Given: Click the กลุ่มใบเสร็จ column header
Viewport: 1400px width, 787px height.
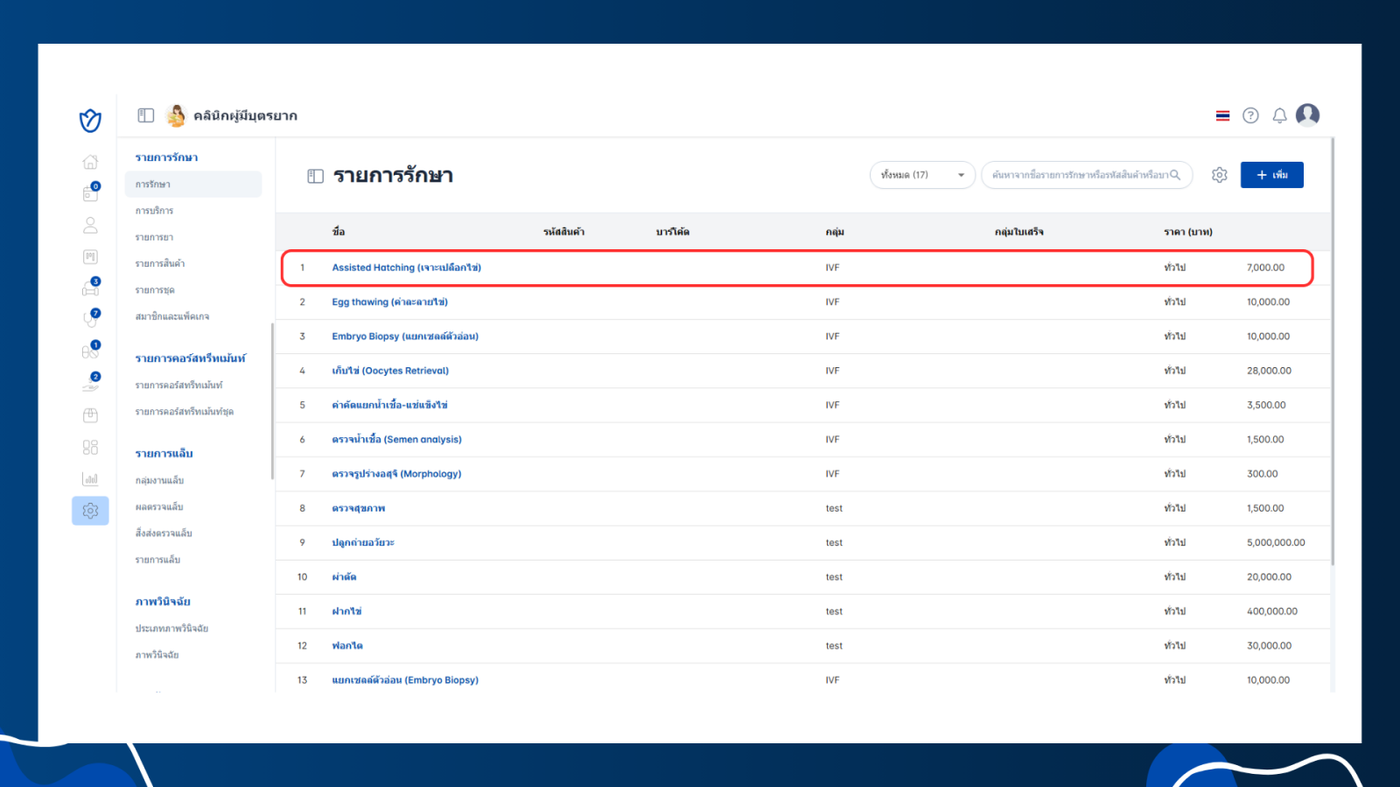Looking at the screenshot, I should point(1019,232).
